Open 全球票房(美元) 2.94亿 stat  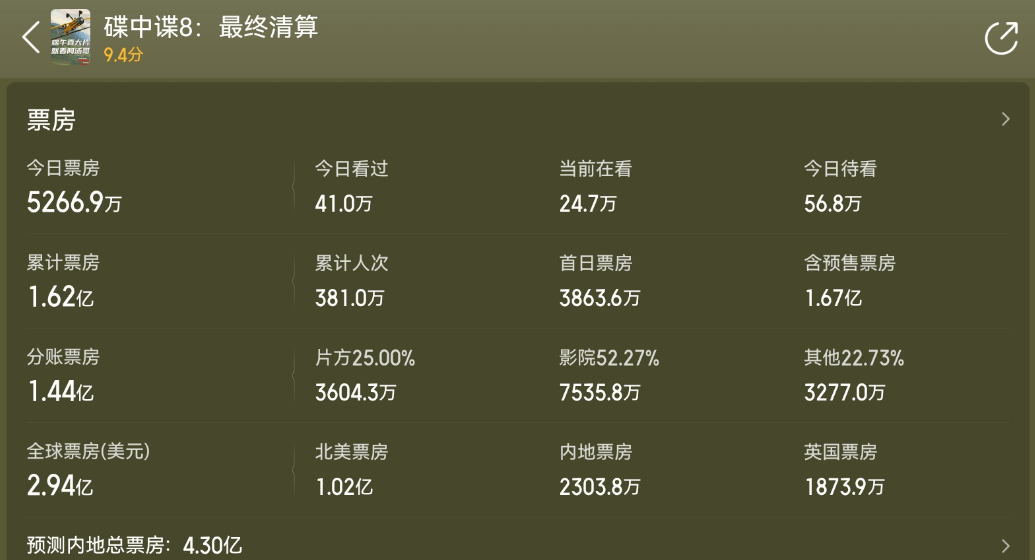point(88,470)
